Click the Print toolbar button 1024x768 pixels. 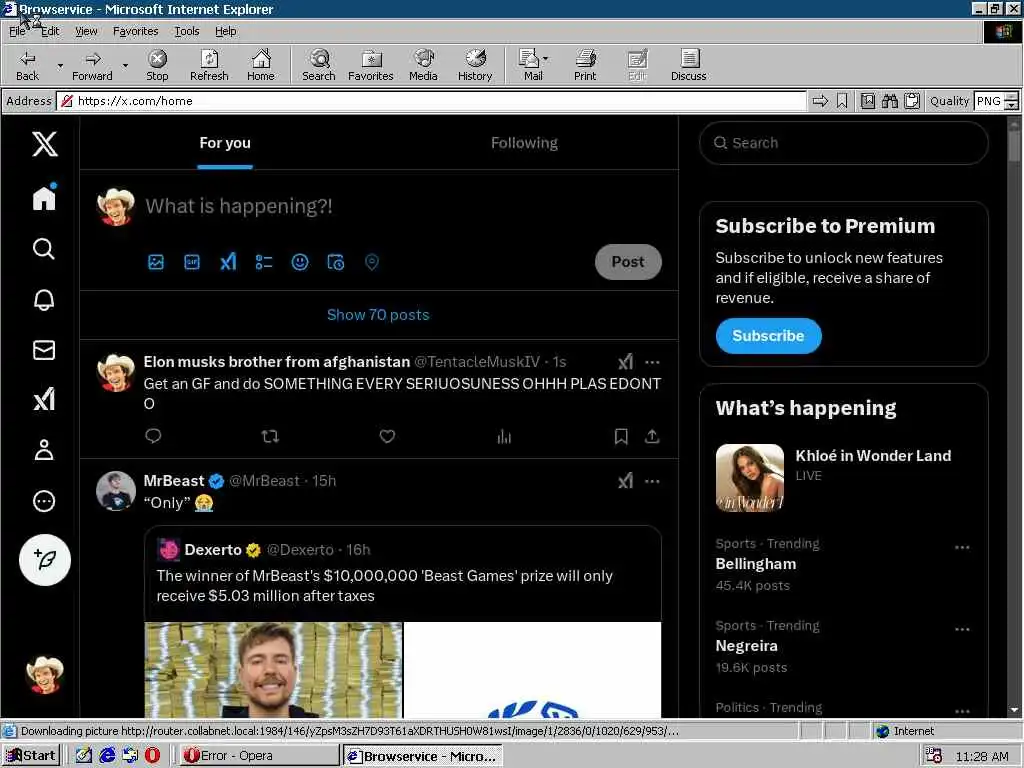585,65
